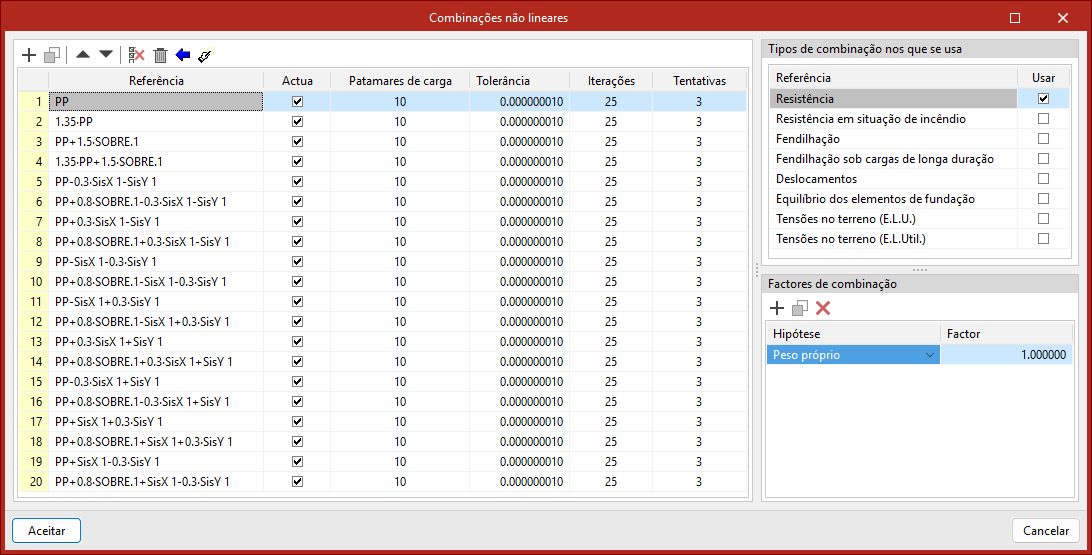
Task: Click the blue left arrow icon
Action: click(x=182, y=55)
